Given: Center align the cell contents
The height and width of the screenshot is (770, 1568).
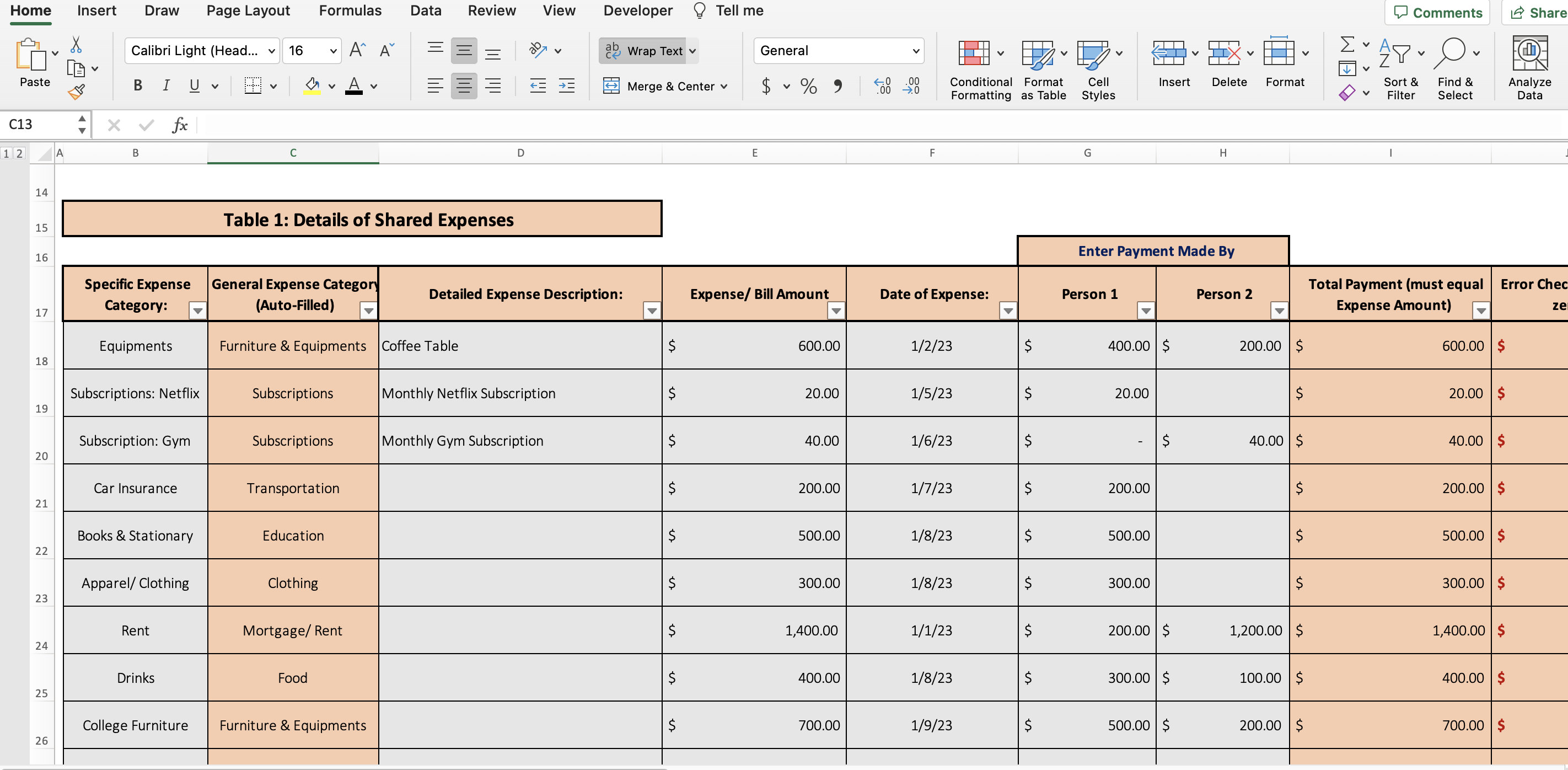Looking at the screenshot, I should (x=464, y=86).
